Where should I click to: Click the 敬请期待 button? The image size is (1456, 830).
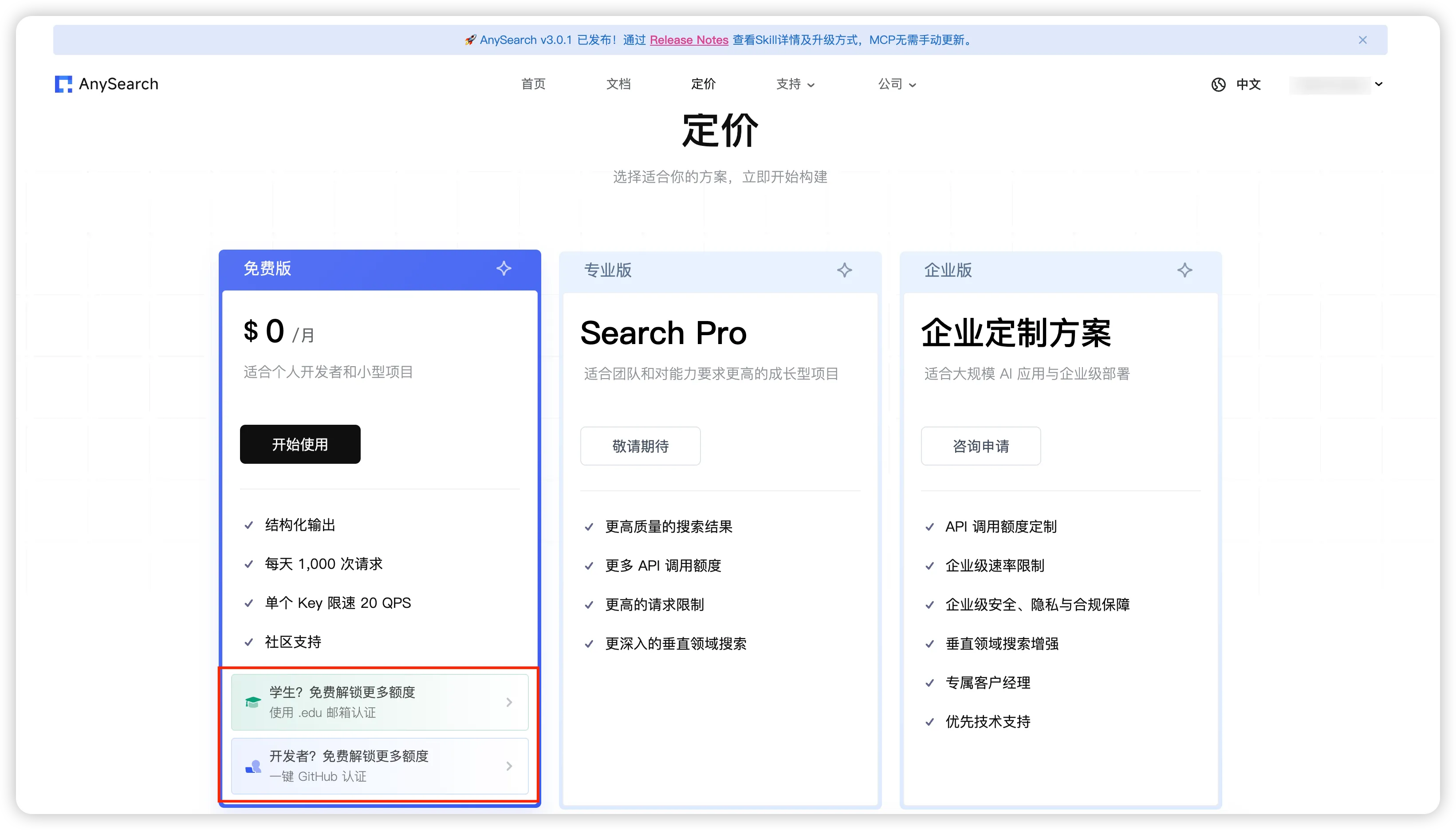[641, 446]
